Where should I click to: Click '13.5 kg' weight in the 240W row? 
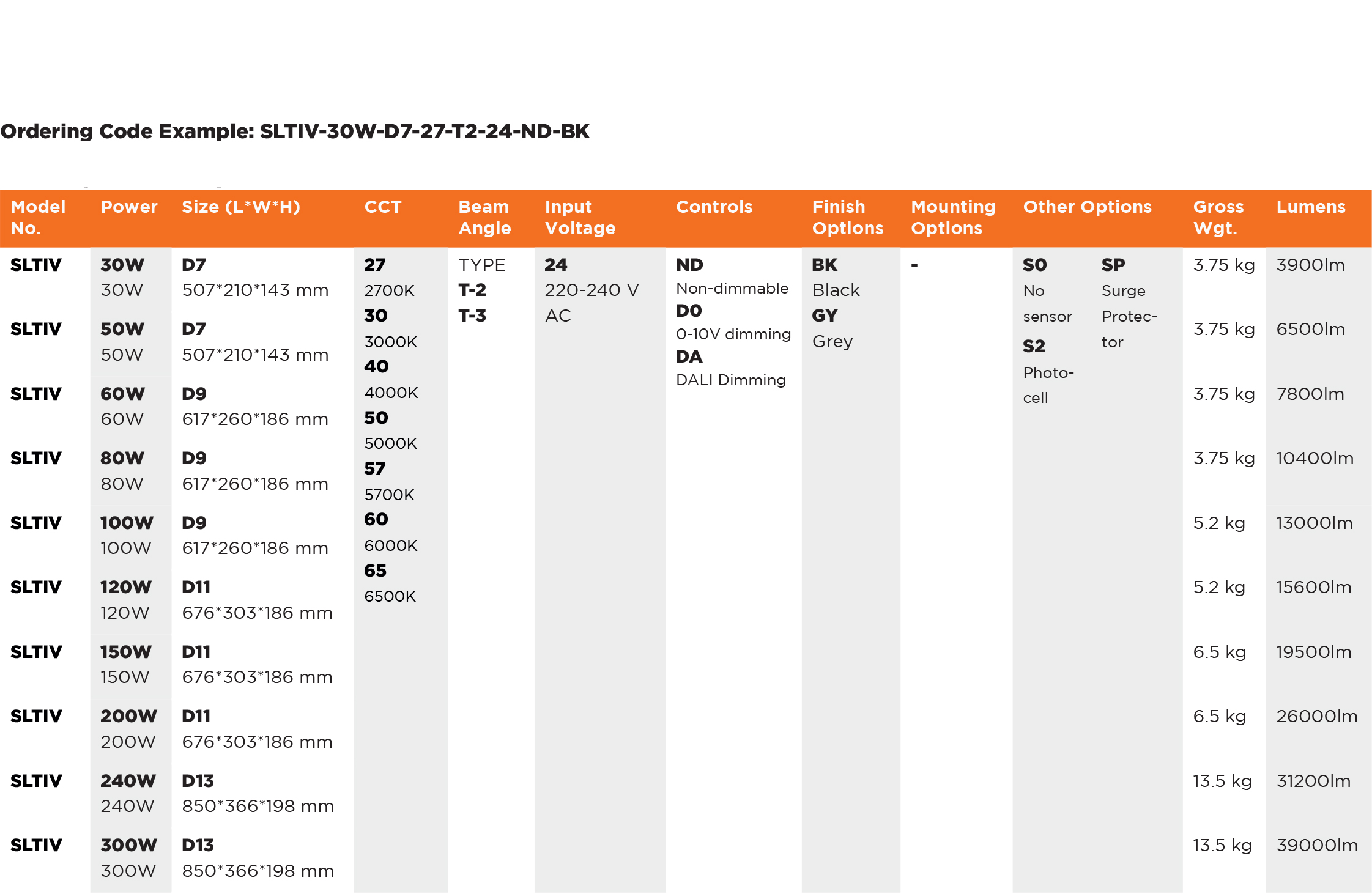(x=1223, y=781)
